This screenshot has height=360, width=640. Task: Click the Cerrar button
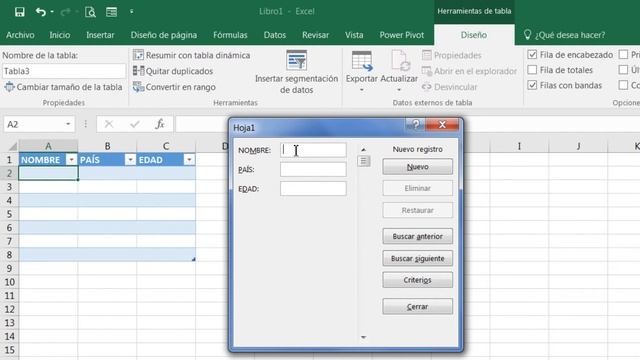tap(418, 307)
